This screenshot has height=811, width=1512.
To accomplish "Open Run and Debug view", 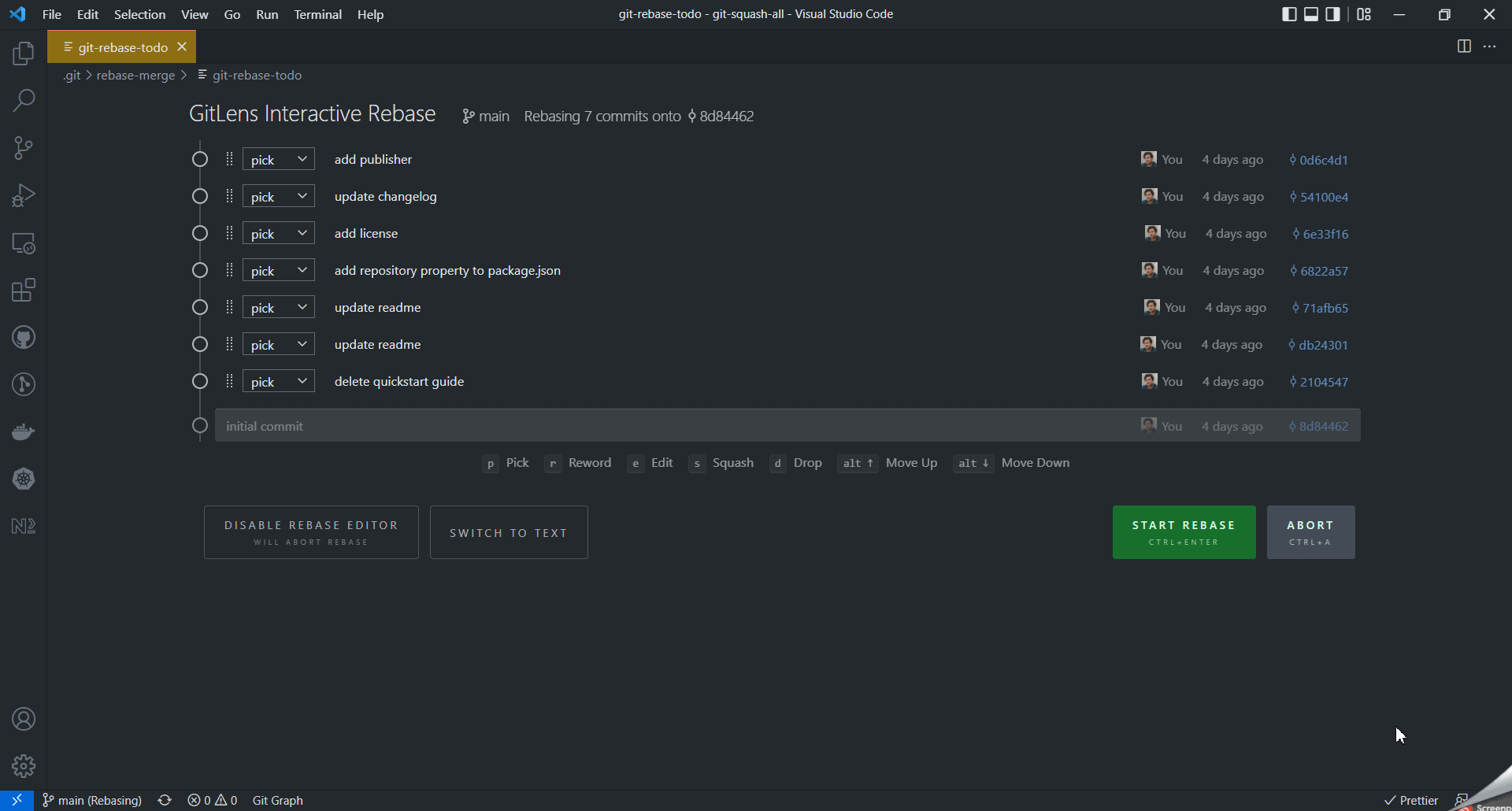I will point(24,195).
